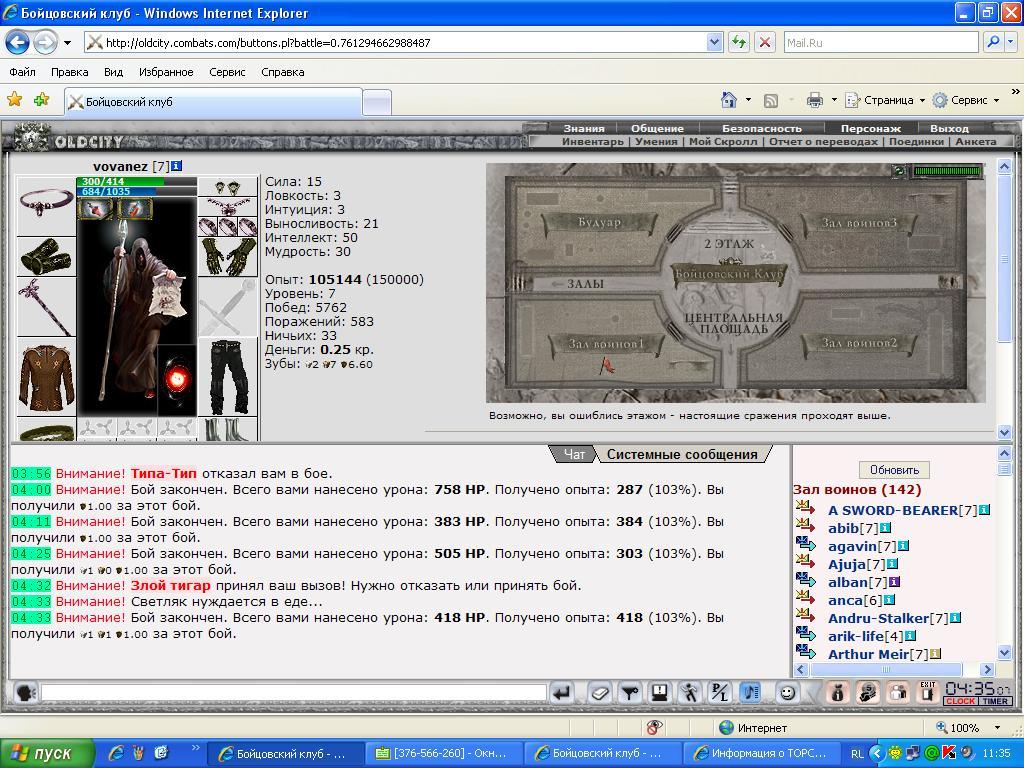Switch display to TIMER mode
Image resolution: width=1024 pixels, height=768 pixels.
coord(994,701)
